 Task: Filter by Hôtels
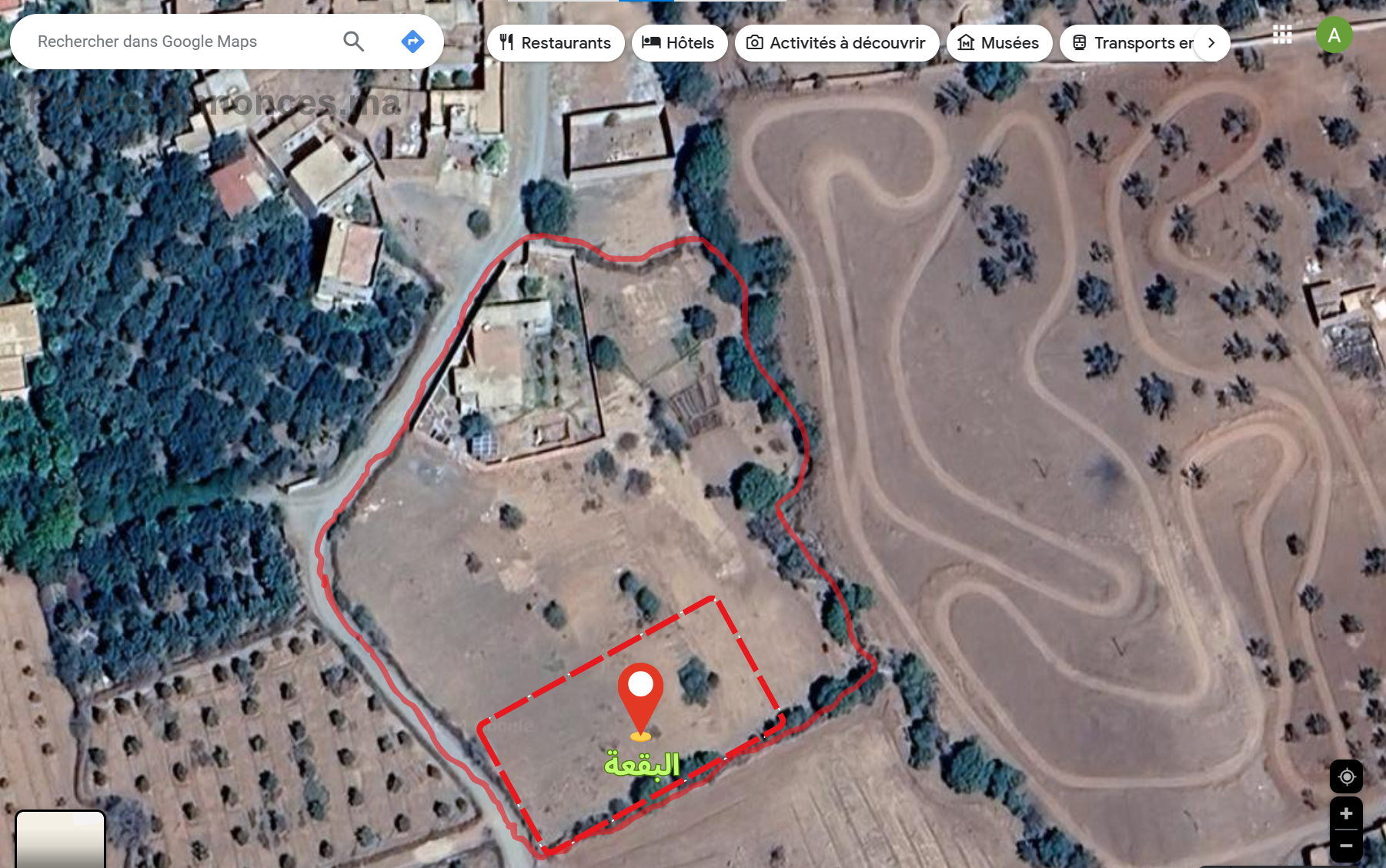(680, 43)
